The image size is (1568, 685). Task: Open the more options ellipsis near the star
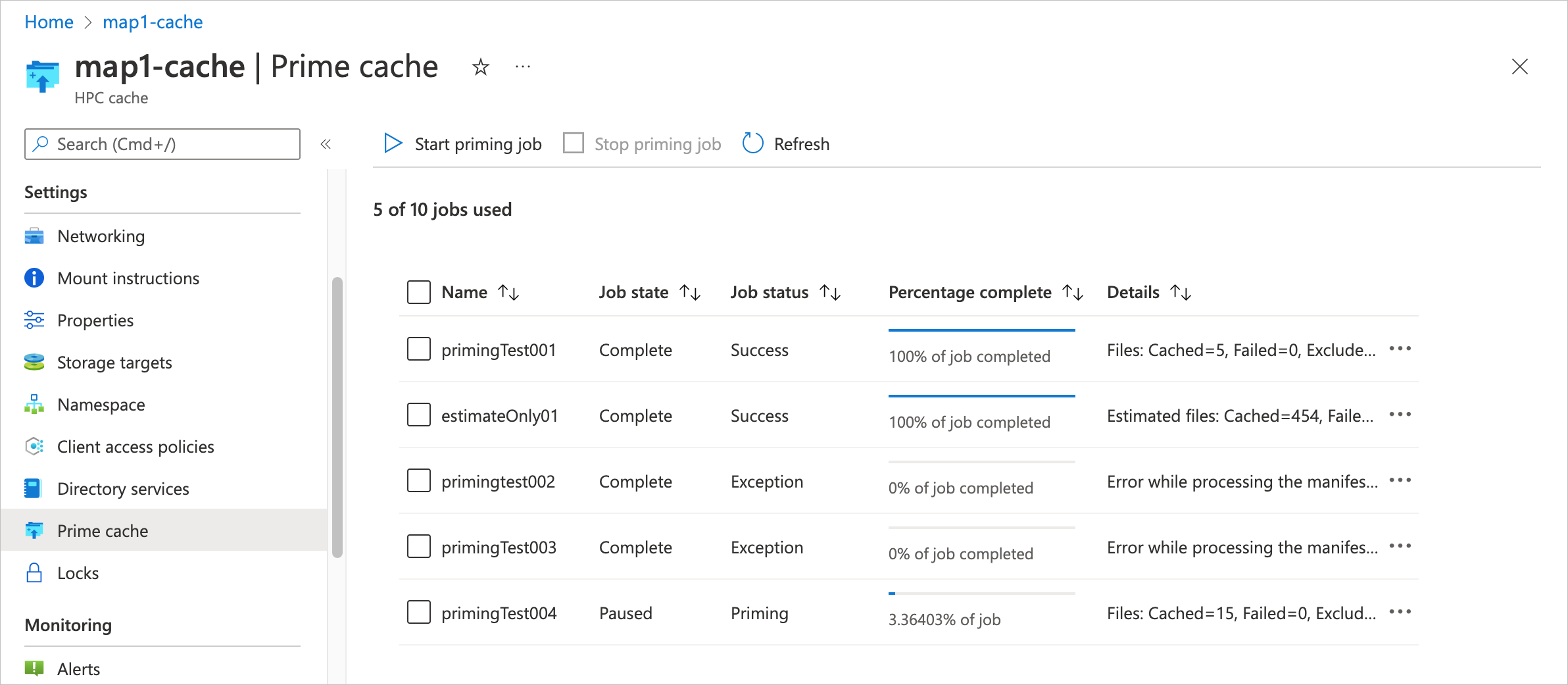(x=523, y=66)
